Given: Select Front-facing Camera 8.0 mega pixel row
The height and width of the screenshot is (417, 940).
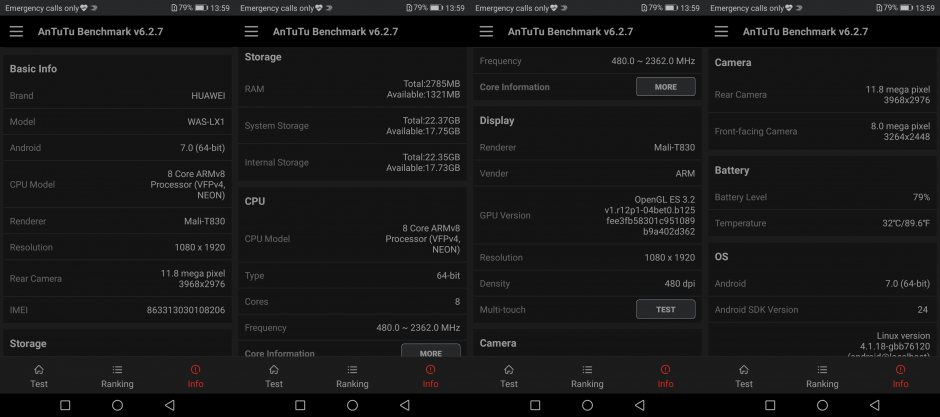Looking at the screenshot, I should [822, 131].
